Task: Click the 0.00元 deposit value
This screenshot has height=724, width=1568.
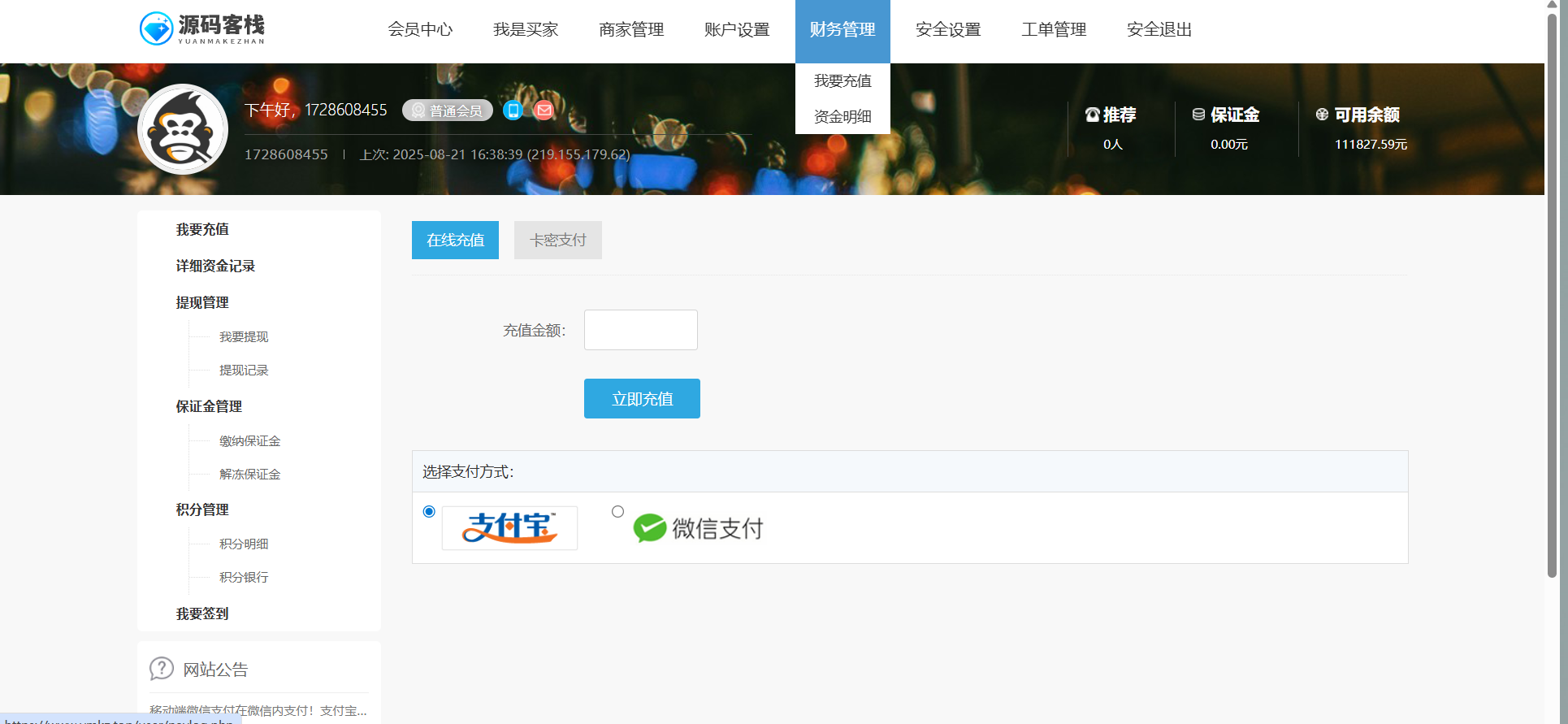Action: (1229, 144)
